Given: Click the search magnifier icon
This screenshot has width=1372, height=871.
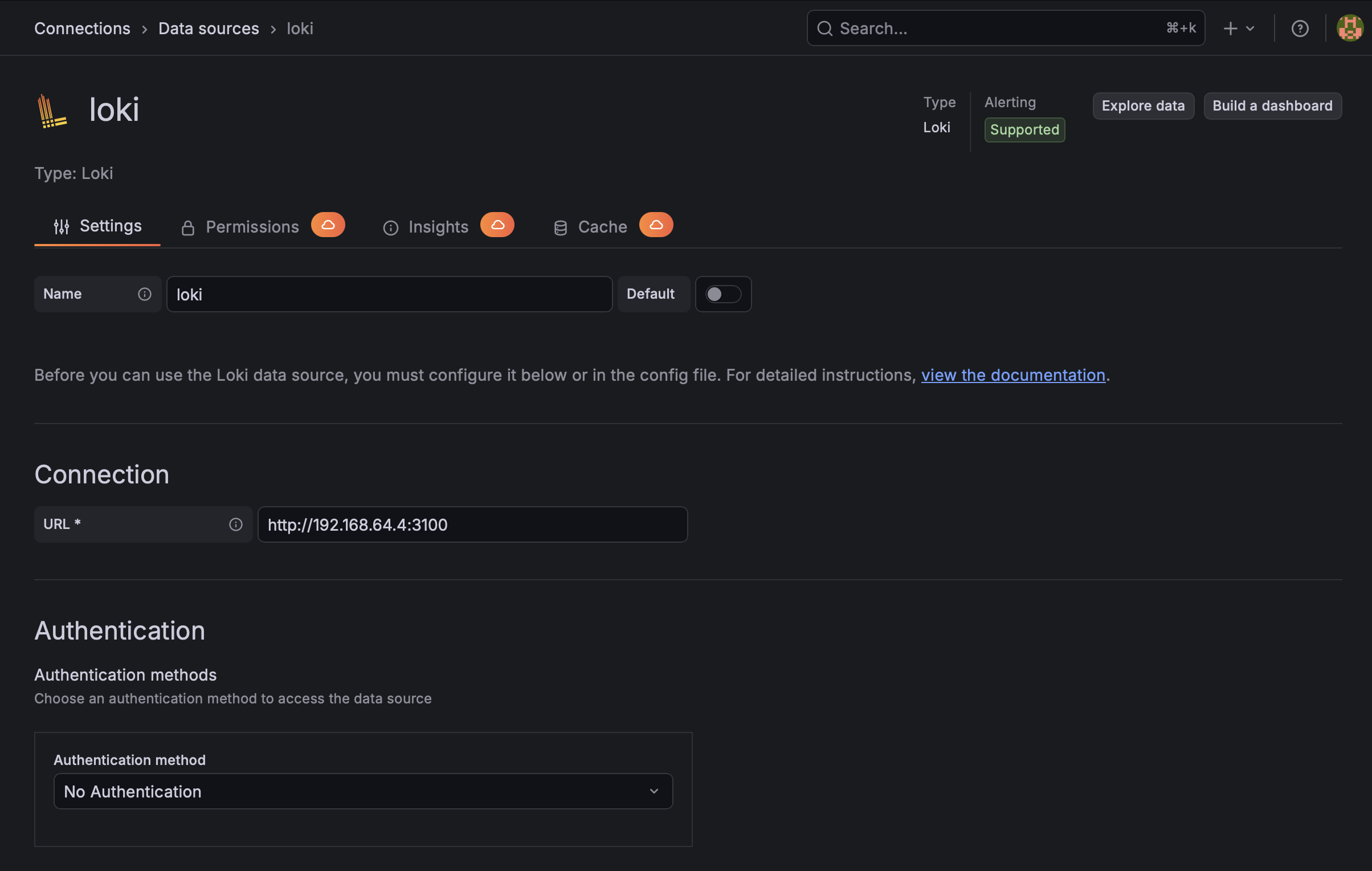Looking at the screenshot, I should click(824, 29).
